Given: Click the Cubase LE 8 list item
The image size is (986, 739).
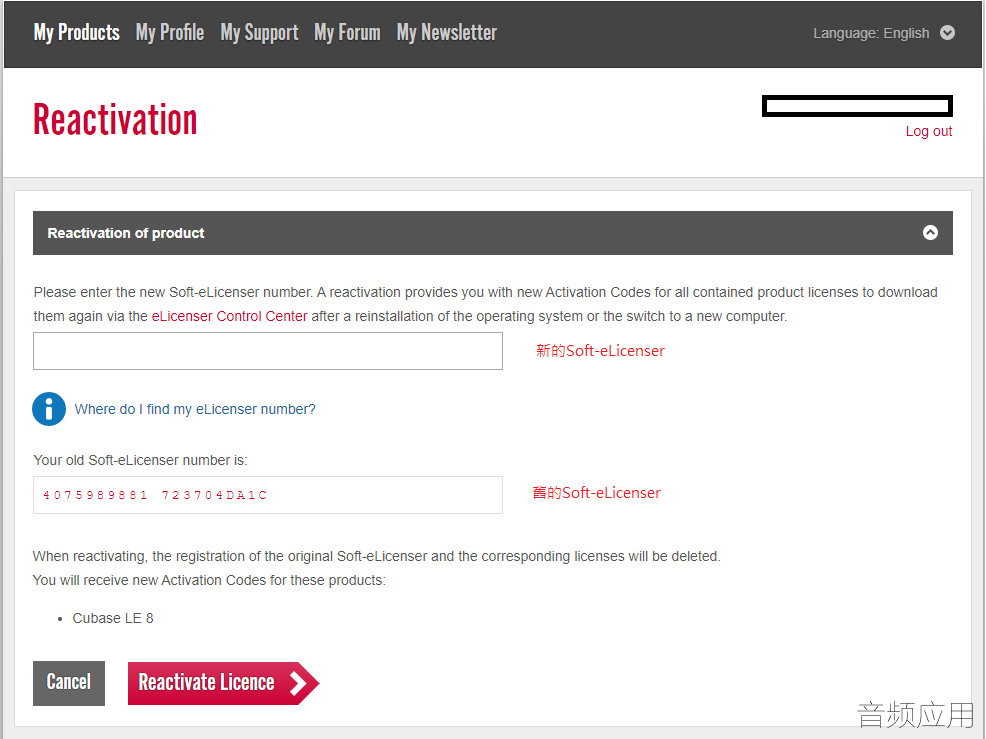Looking at the screenshot, I should (x=113, y=618).
